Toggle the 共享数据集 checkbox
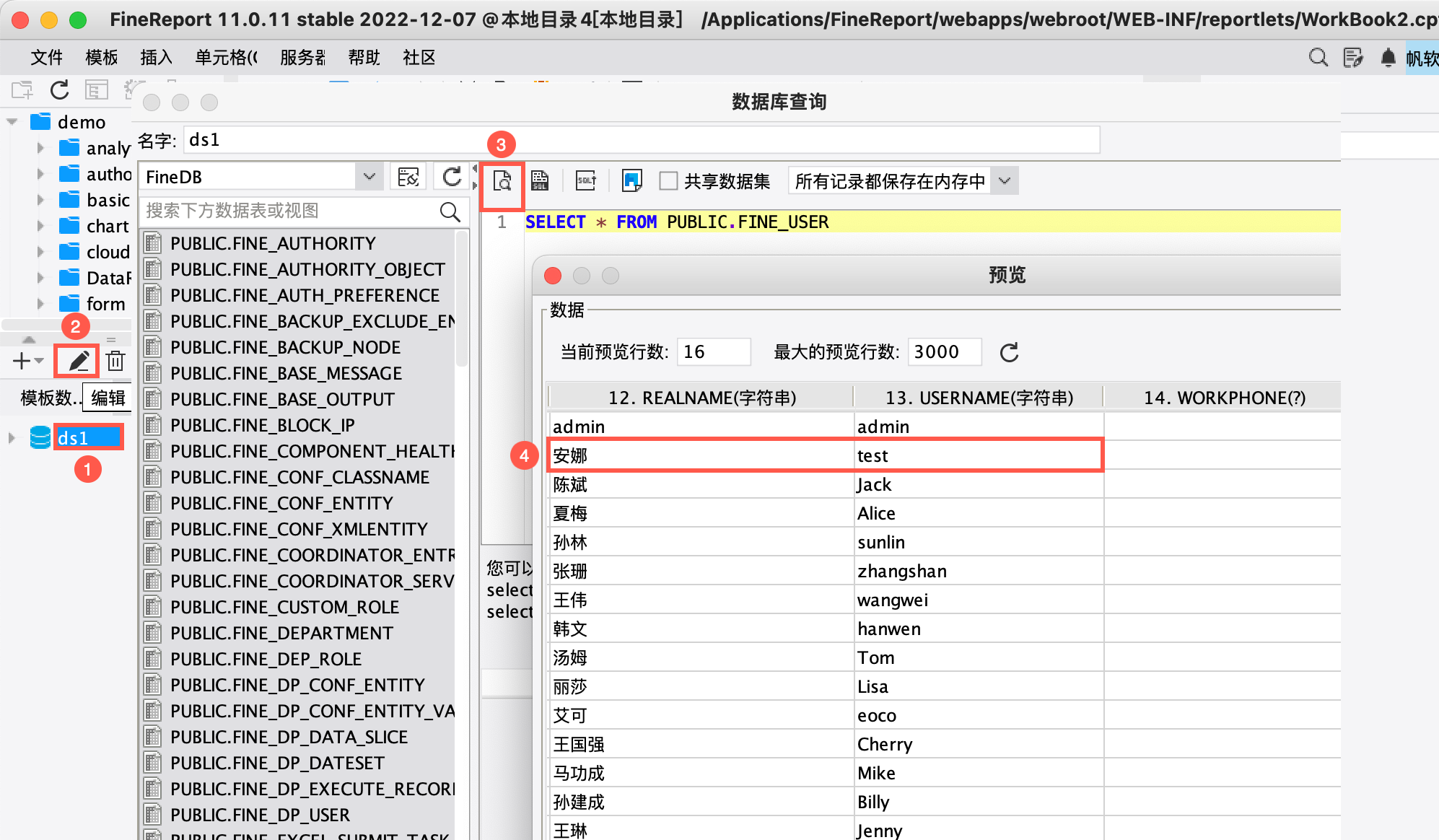1439x840 pixels. 668,181
